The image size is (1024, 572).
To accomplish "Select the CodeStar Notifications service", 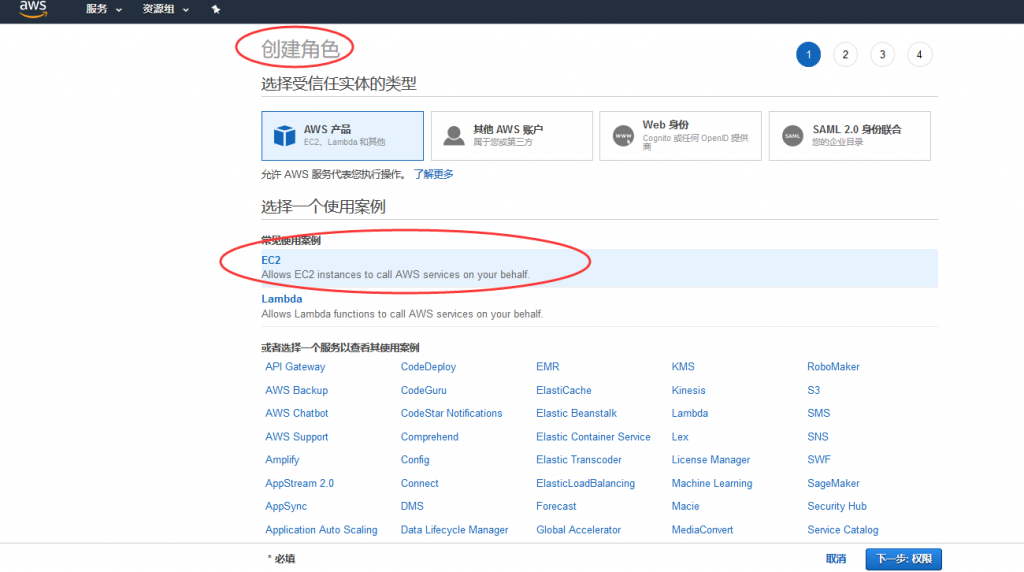I will pos(451,413).
